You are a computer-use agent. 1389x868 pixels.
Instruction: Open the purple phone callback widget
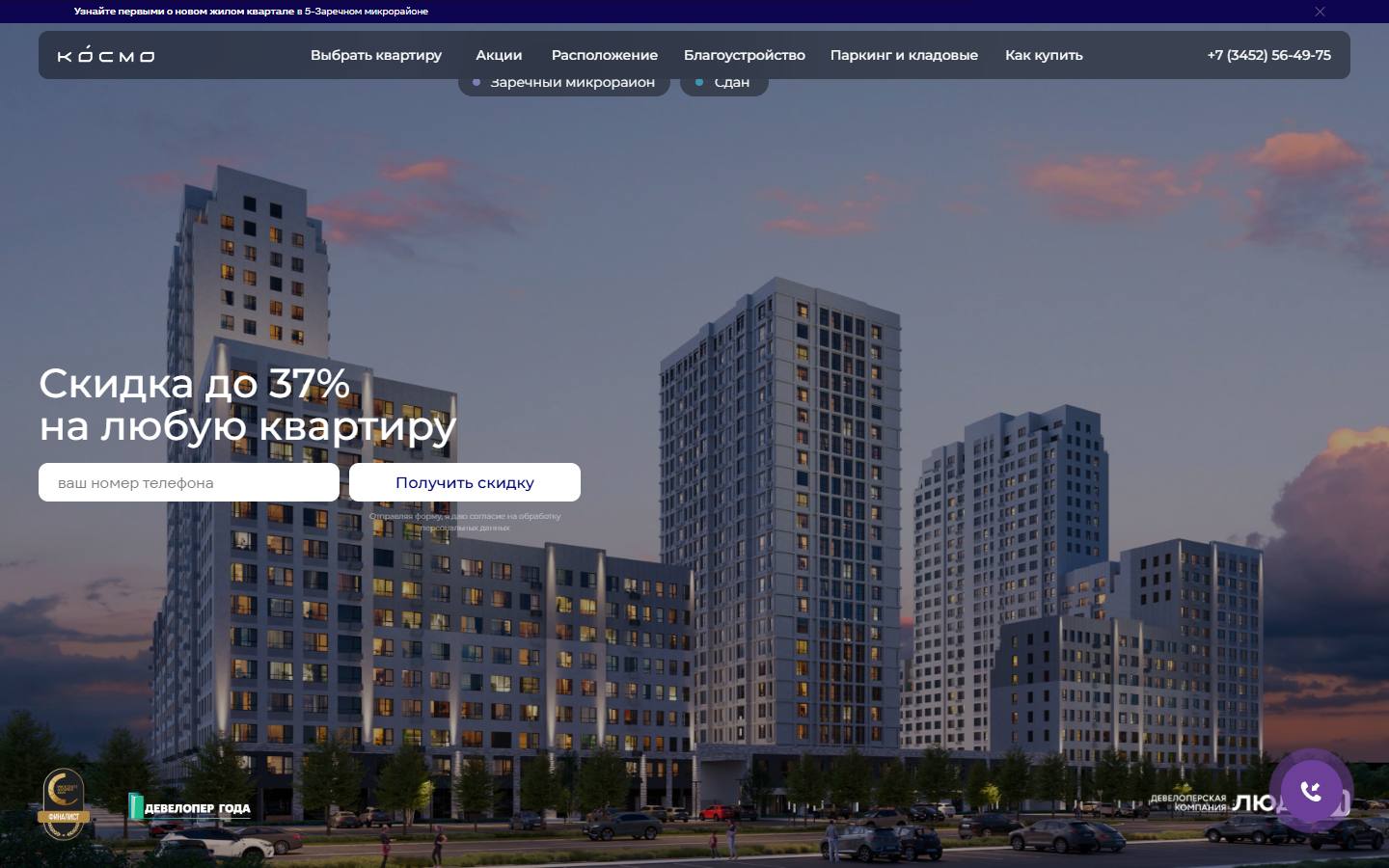1311,792
